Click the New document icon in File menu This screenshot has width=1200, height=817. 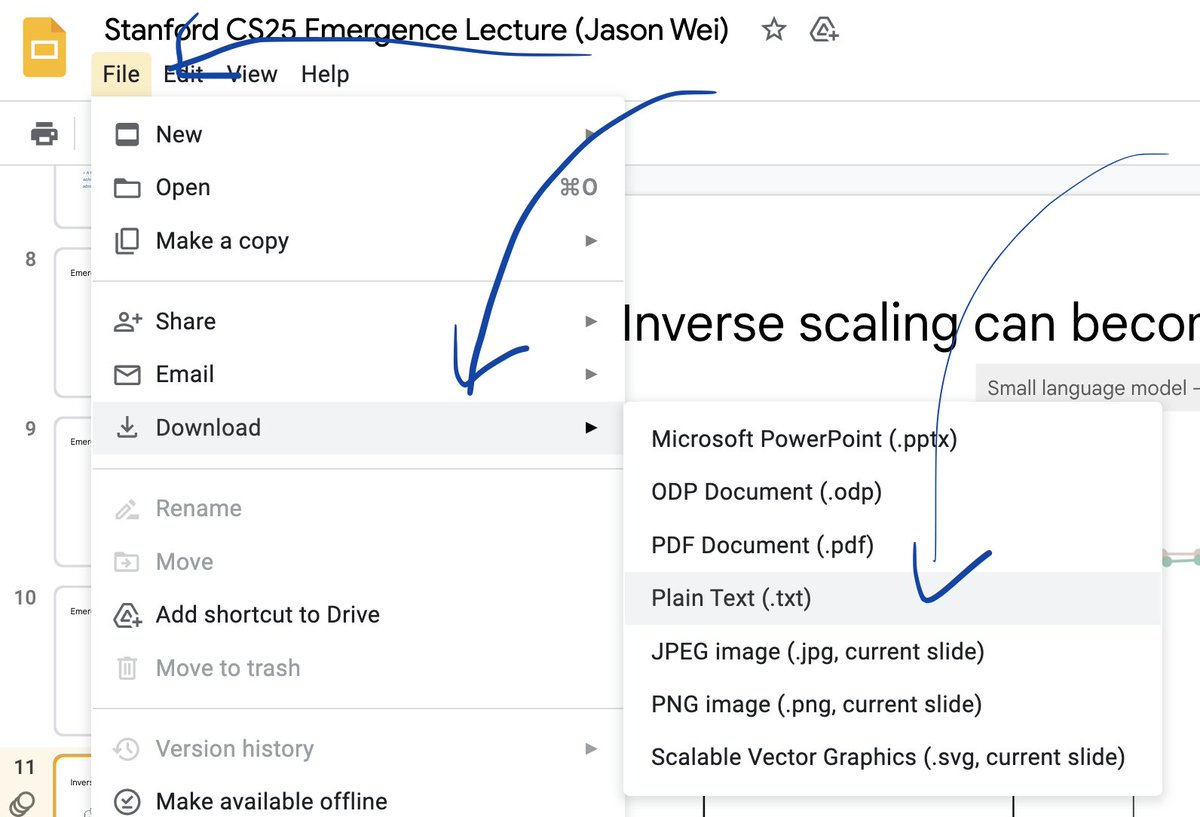[x=126, y=133]
